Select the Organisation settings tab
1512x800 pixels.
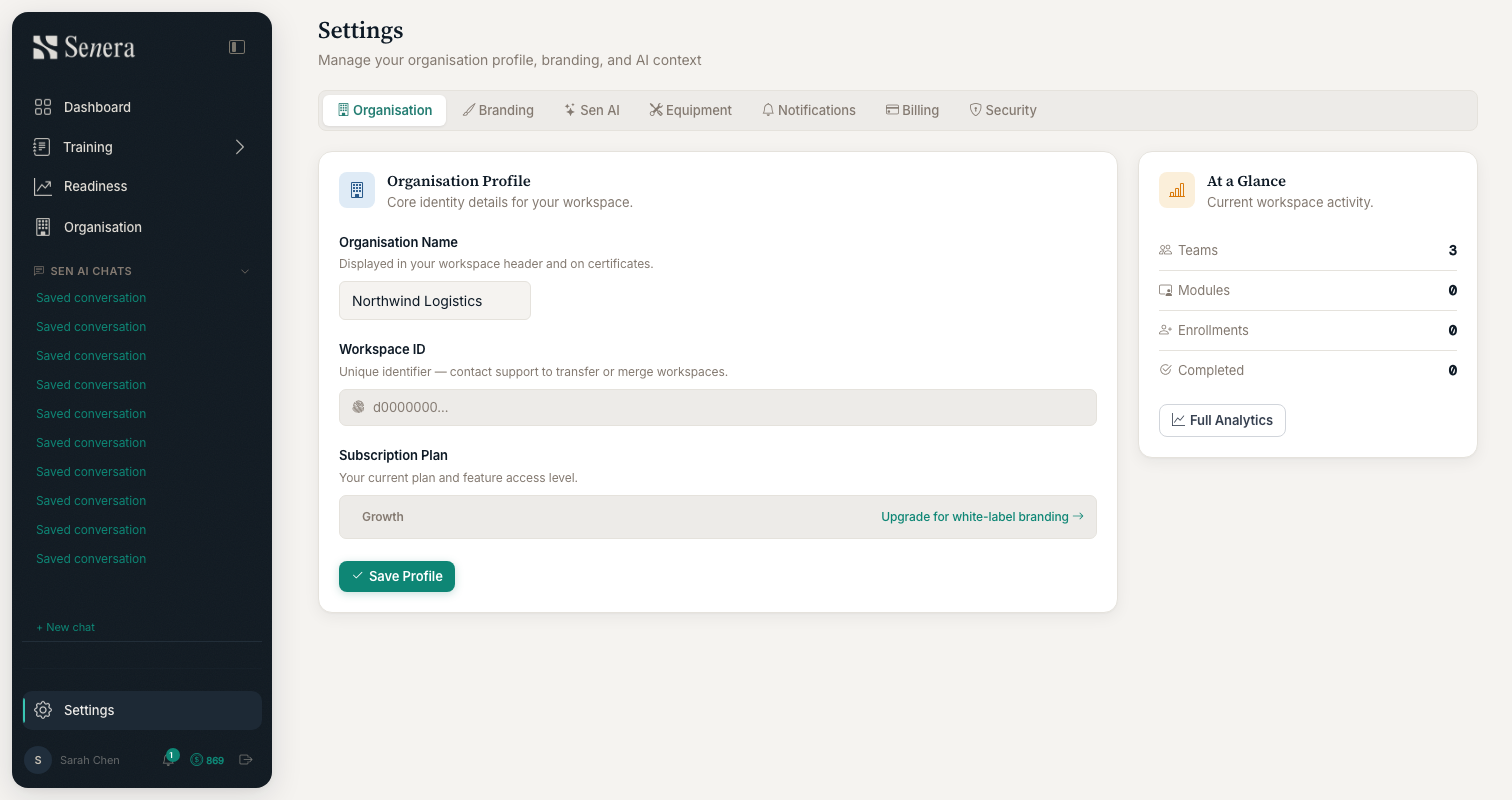[x=384, y=110]
